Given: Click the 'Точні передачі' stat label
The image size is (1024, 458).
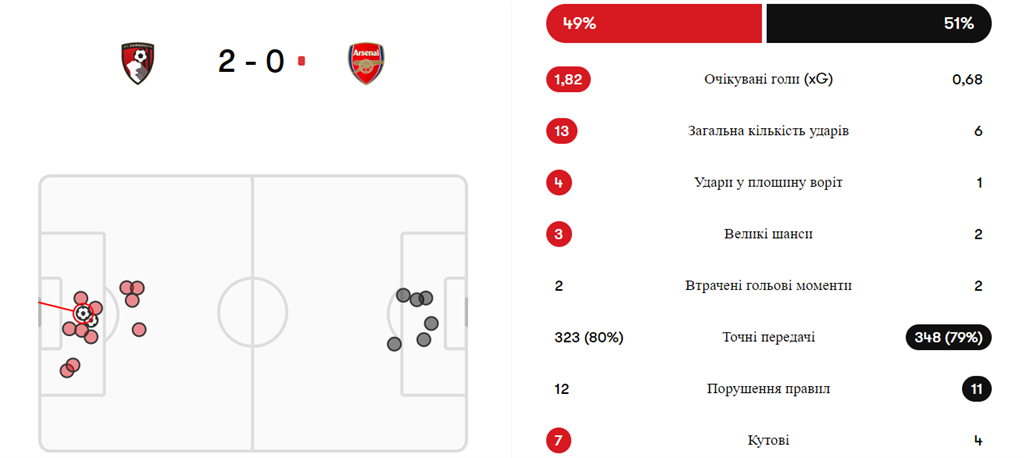Looking at the screenshot, I should click(768, 338).
